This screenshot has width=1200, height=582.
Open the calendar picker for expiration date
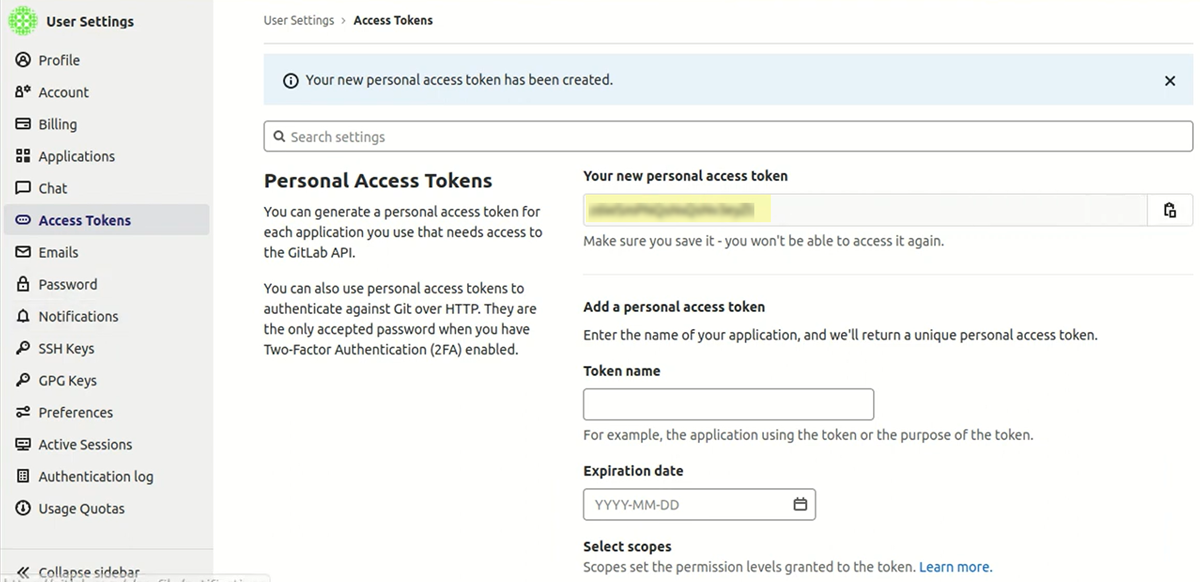coord(800,505)
